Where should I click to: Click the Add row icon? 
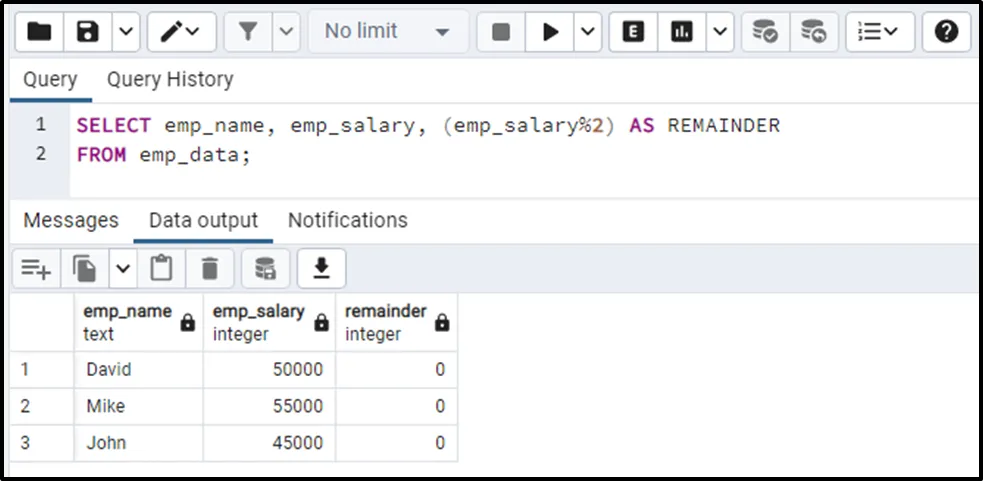tap(37, 268)
